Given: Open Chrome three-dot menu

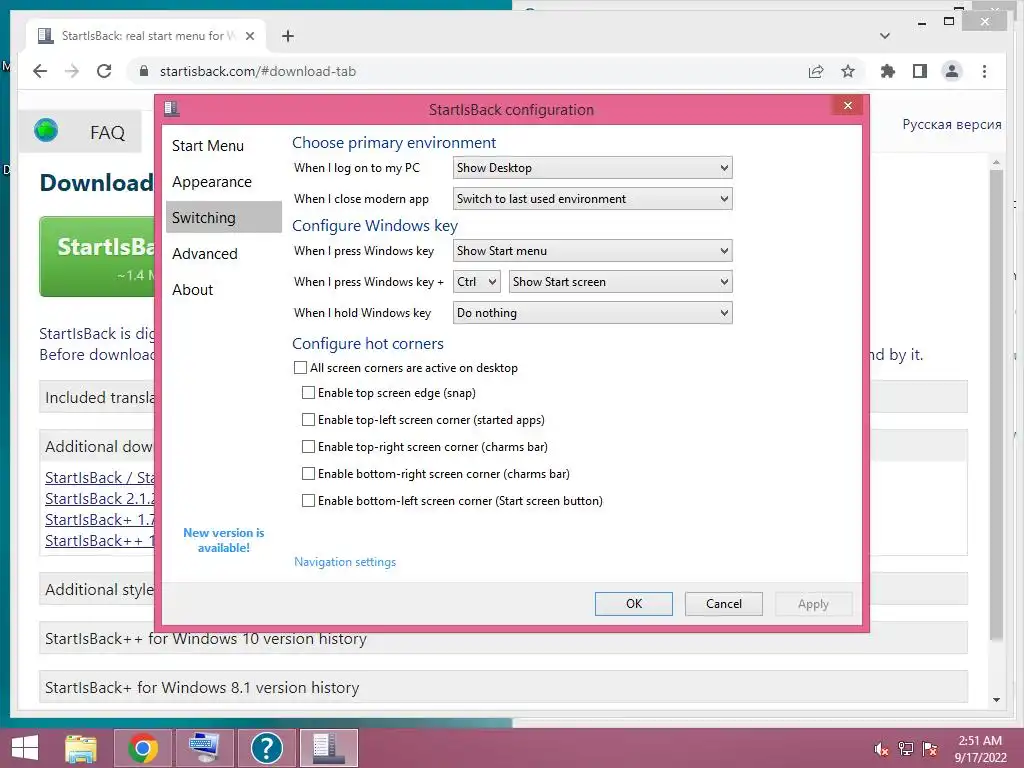Looking at the screenshot, I should (x=984, y=71).
